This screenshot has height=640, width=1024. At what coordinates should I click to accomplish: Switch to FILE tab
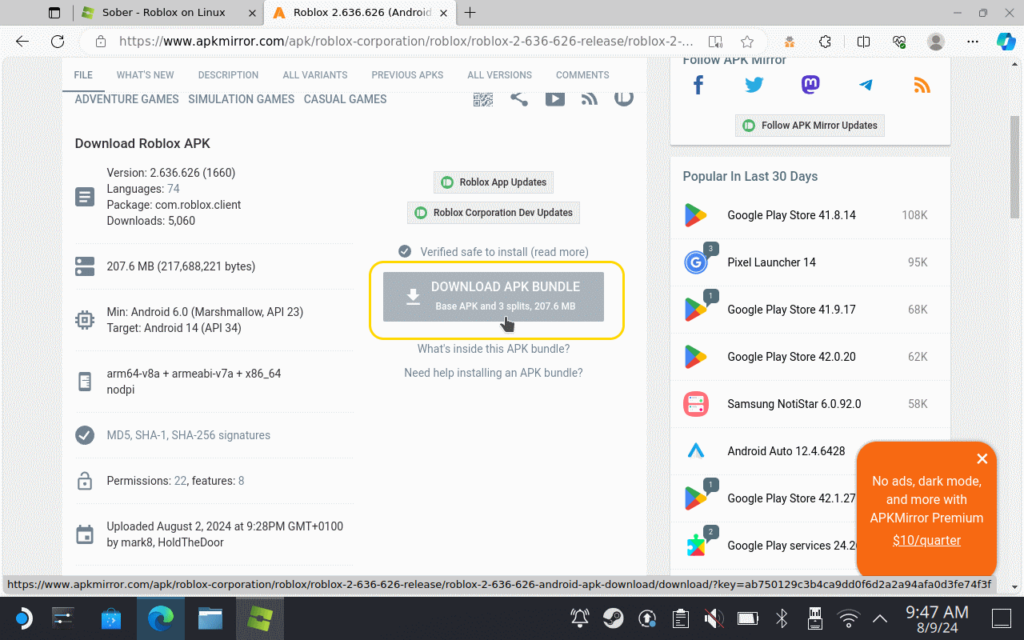[83, 75]
